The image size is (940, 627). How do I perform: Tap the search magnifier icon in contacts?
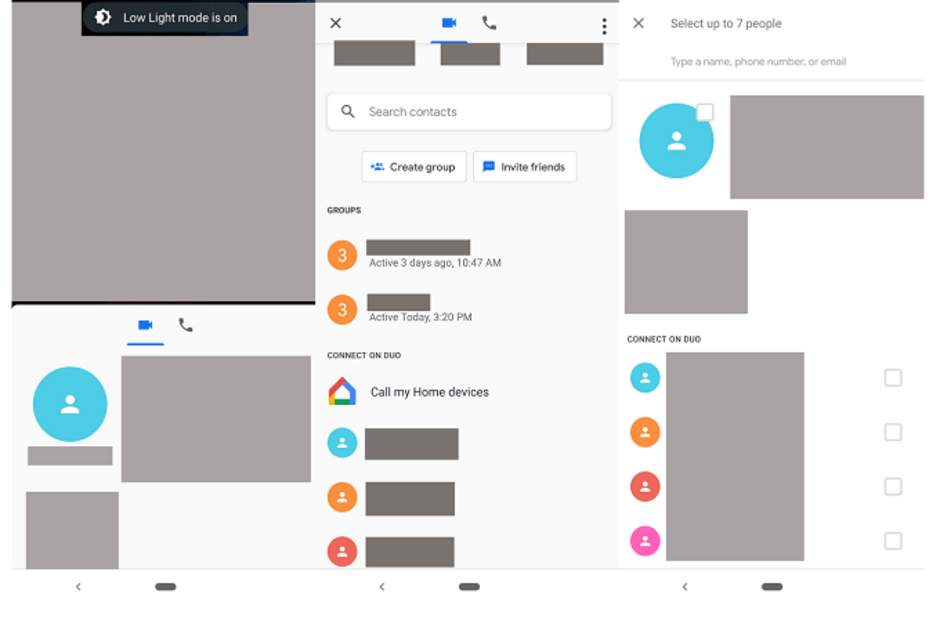346,111
